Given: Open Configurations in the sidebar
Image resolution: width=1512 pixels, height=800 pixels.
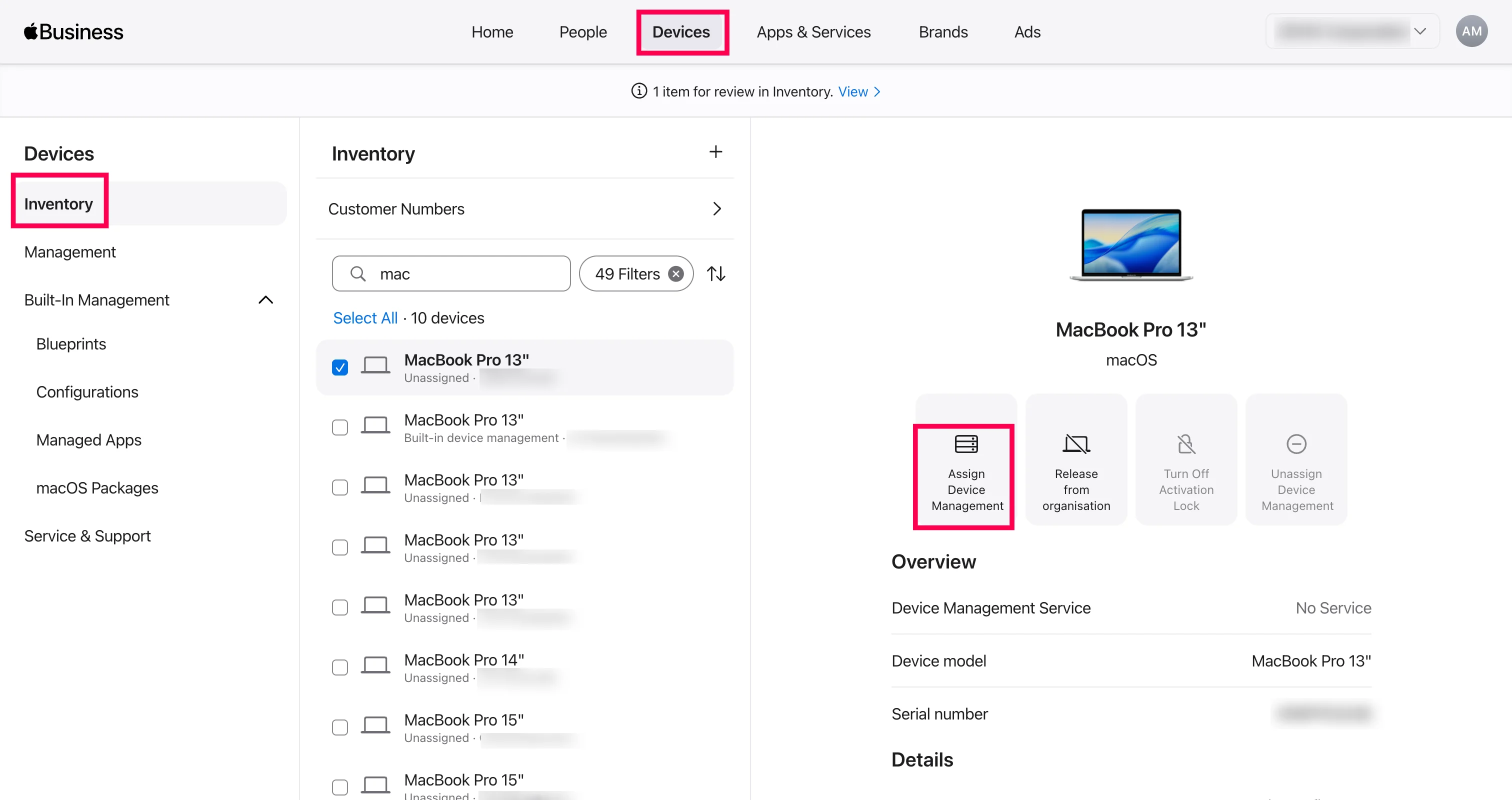Looking at the screenshot, I should [87, 391].
